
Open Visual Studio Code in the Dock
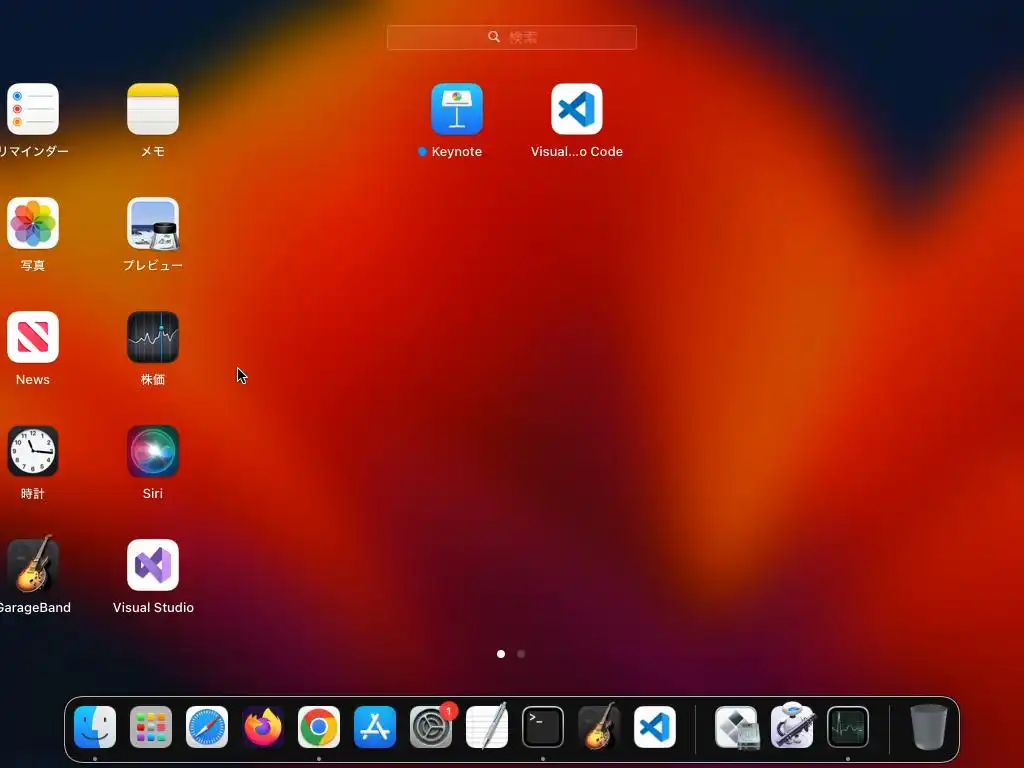tap(655, 727)
